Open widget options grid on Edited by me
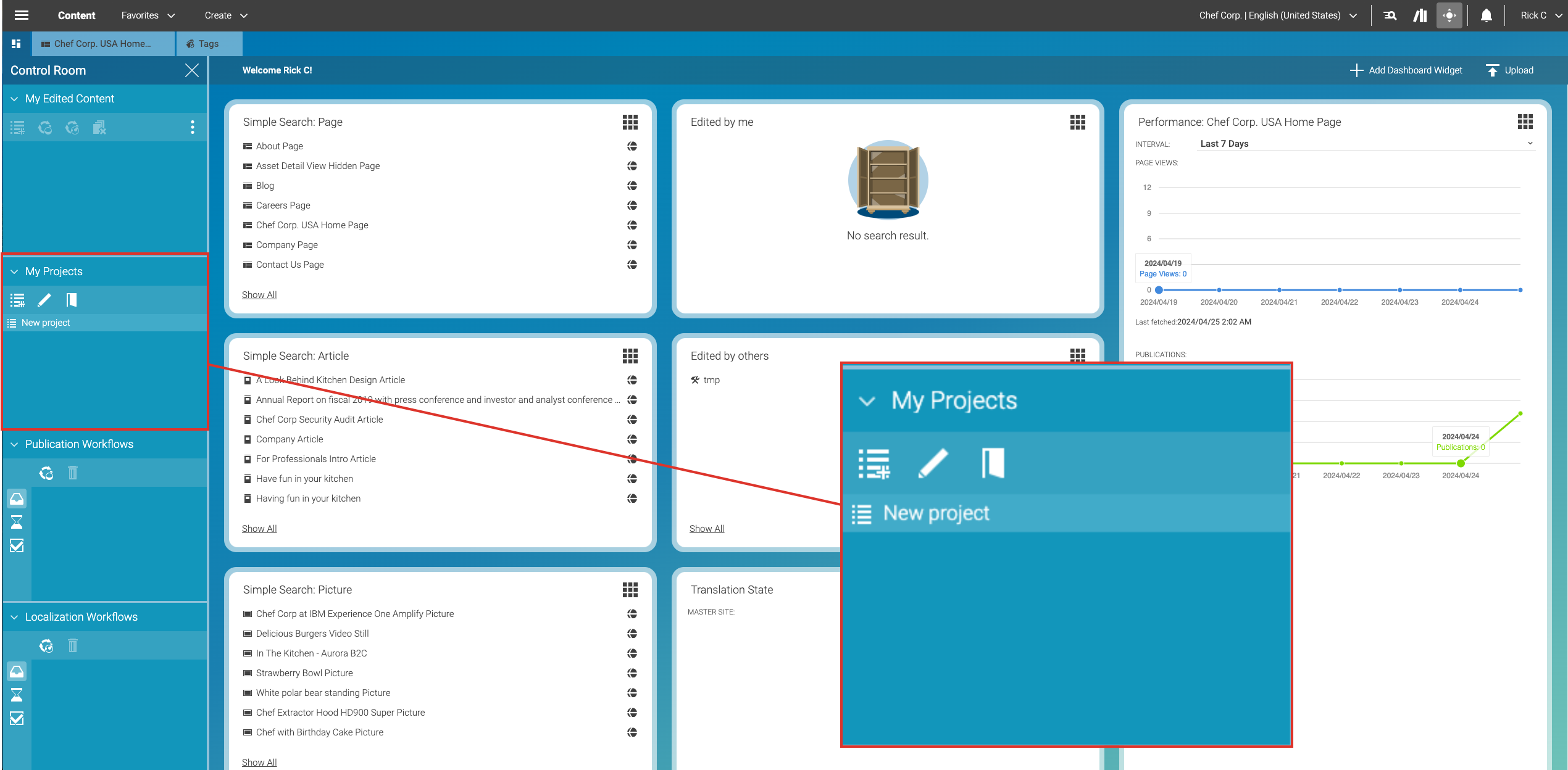Image resolution: width=1568 pixels, height=770 pixels. [1077, 122]
